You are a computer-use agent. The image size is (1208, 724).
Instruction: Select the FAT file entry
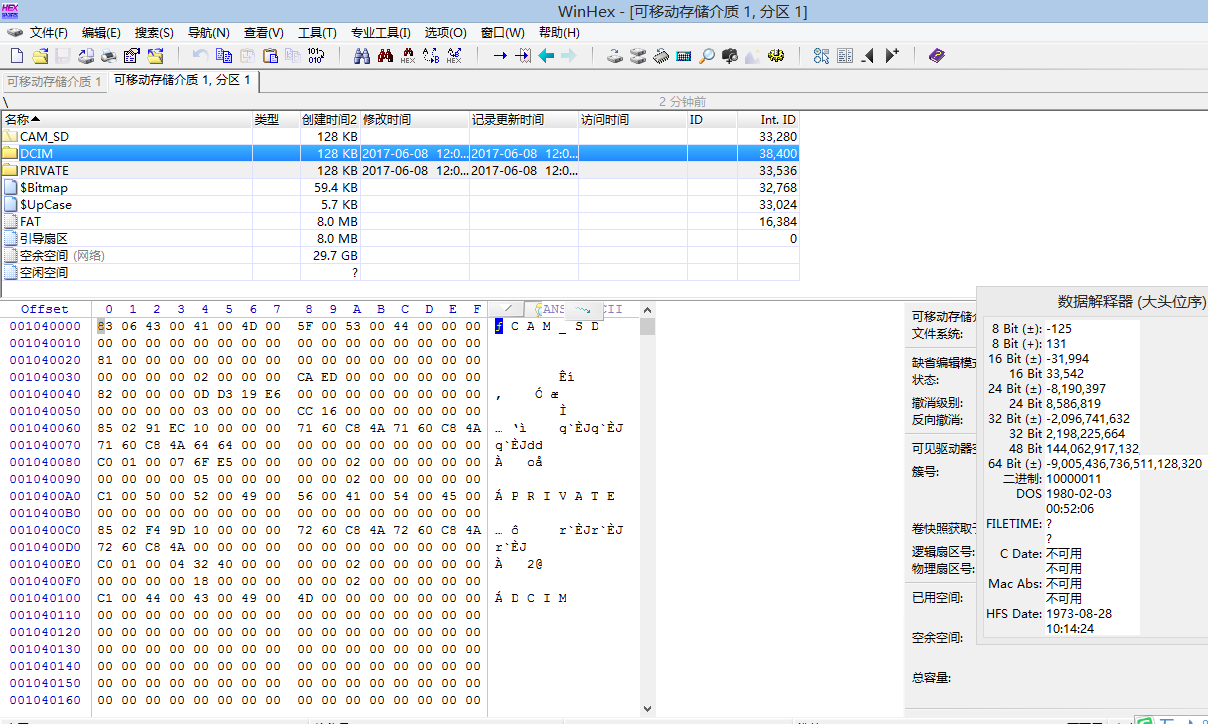coord(400,221)
